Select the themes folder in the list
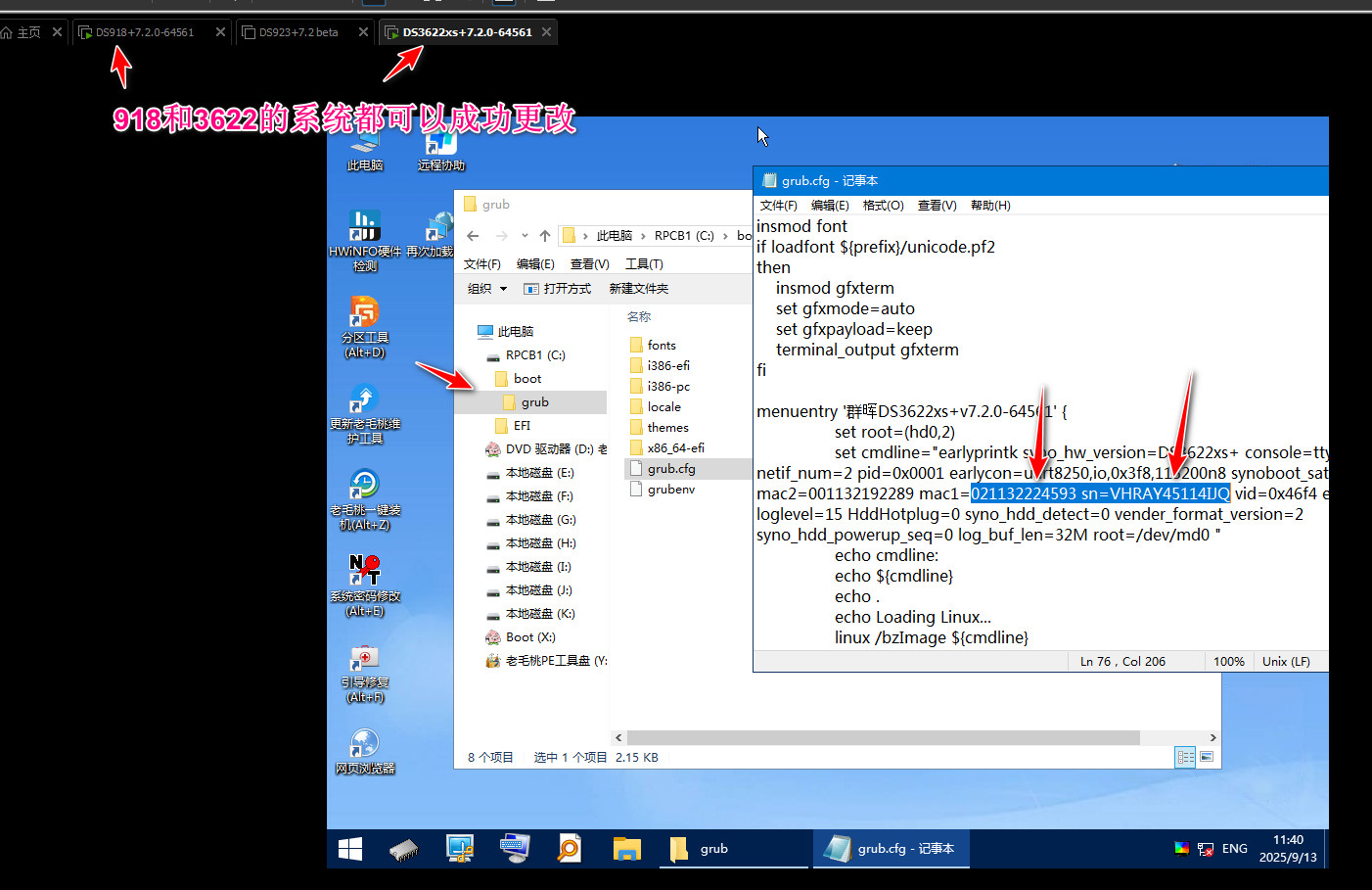The image size is (1372, 890). [x=659, y=428]
